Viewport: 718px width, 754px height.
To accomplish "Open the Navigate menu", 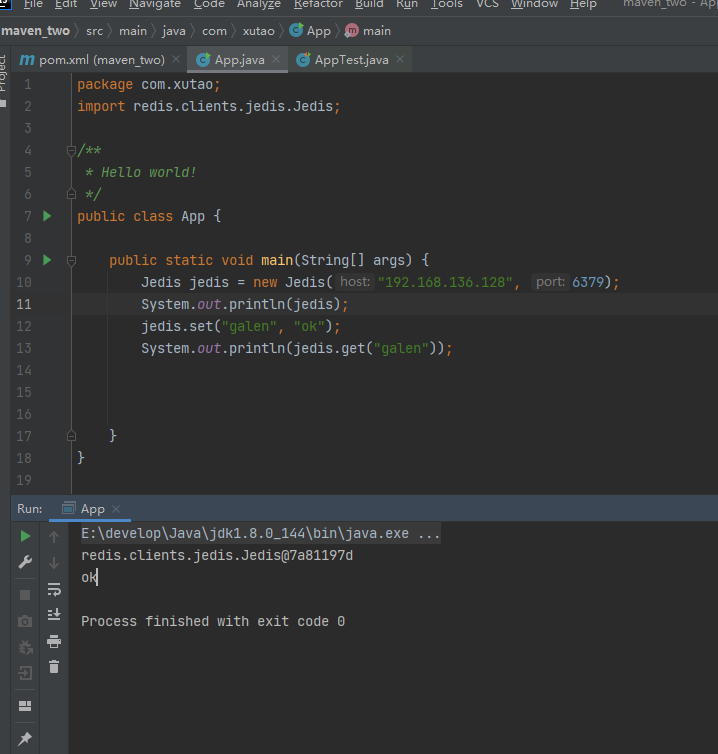I will click(155, 4).
